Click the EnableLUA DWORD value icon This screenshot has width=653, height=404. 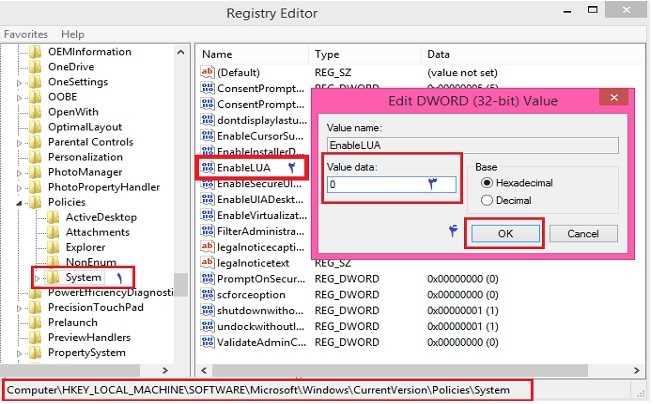pyautogui.click(x=208, y=168)
